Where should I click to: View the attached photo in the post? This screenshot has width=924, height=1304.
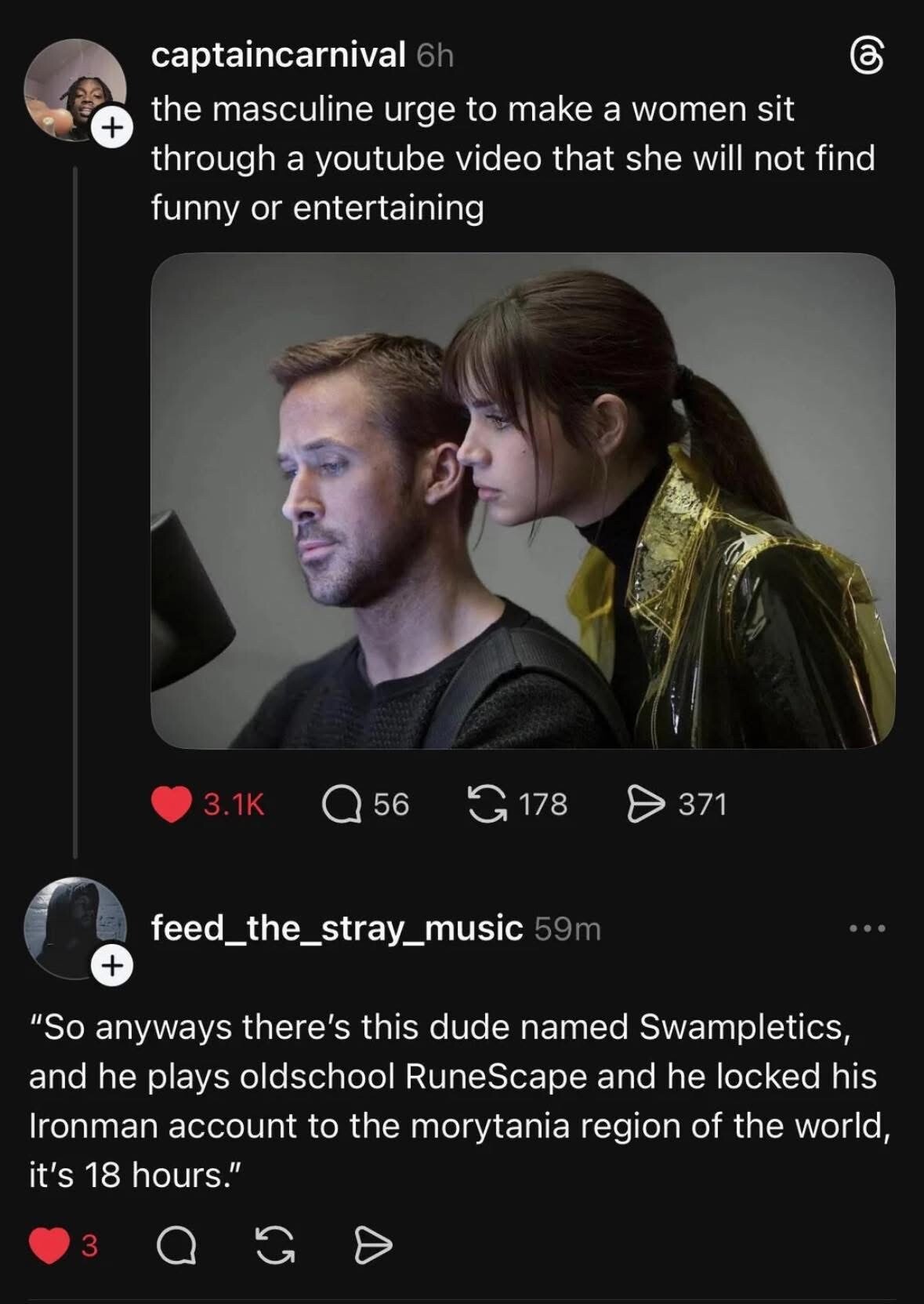(522, 500)
